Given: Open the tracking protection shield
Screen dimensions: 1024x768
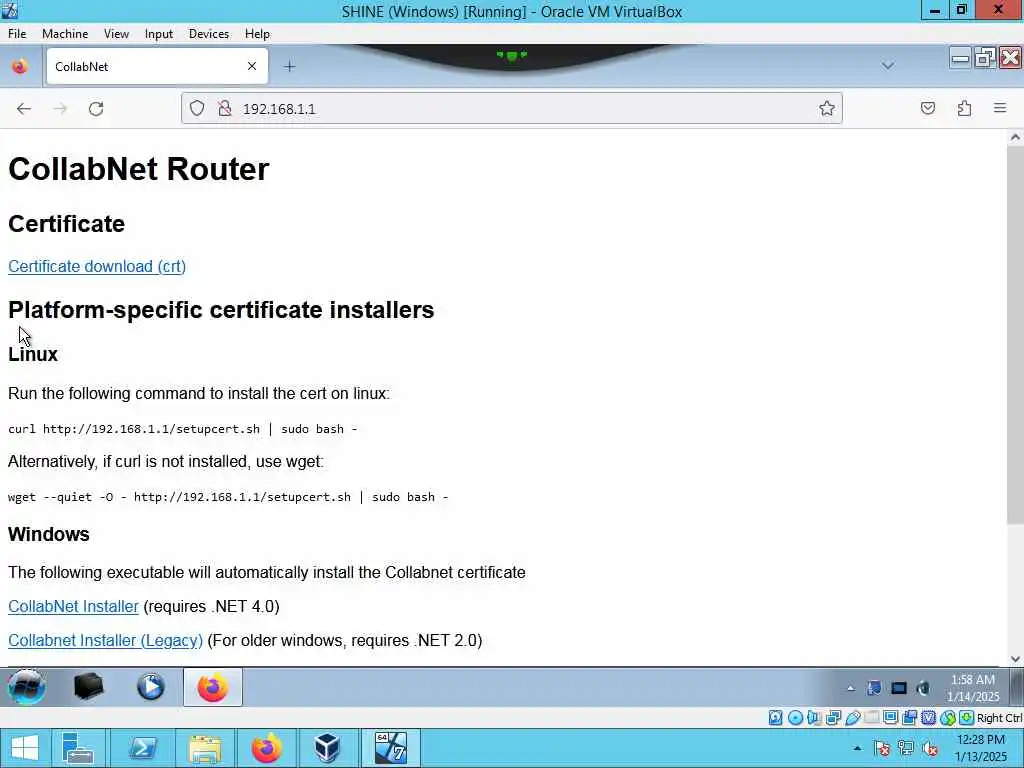Looking at the screenshot, I should pyautogui.click(x=197, y=108).
